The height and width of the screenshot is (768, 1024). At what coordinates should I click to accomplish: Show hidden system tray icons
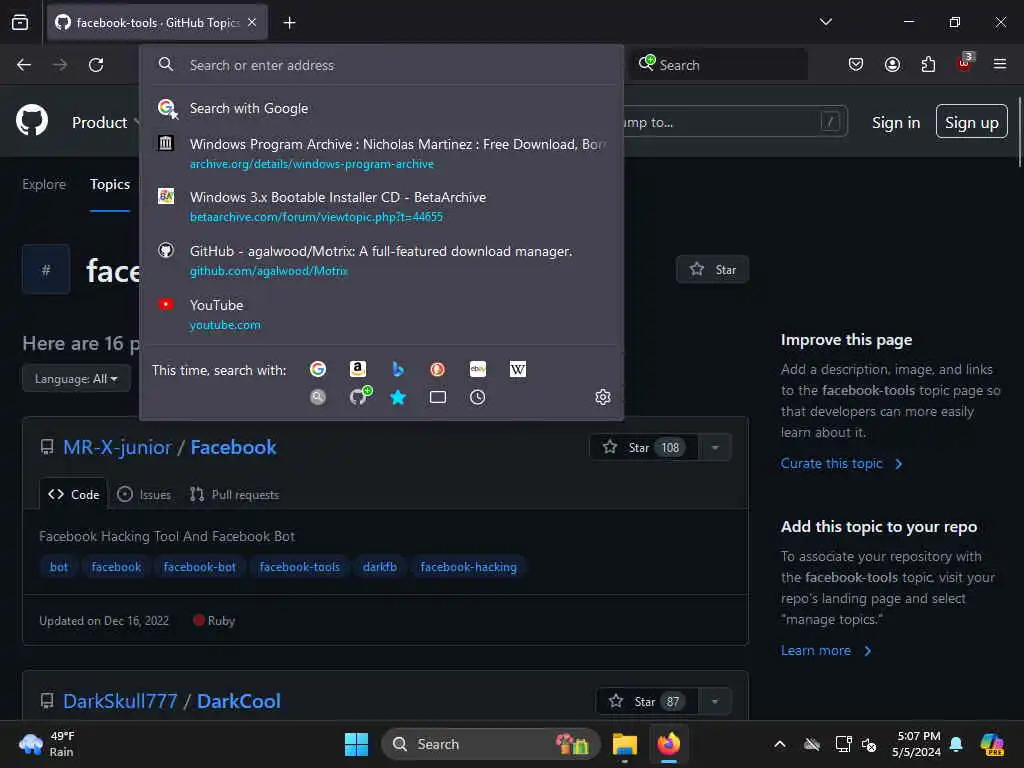(780, 744)
